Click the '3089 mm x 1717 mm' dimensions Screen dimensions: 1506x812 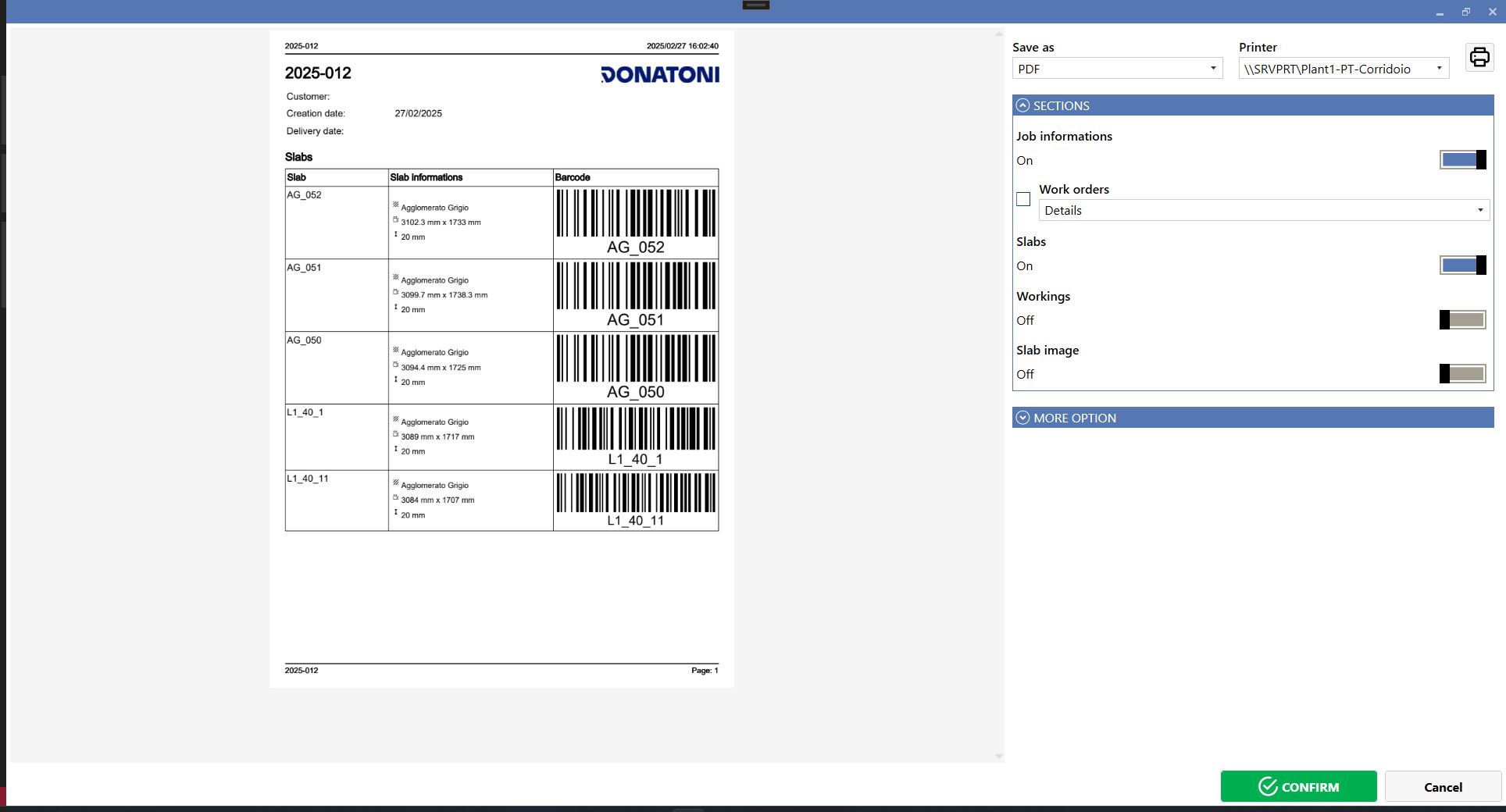coord(437,437)
